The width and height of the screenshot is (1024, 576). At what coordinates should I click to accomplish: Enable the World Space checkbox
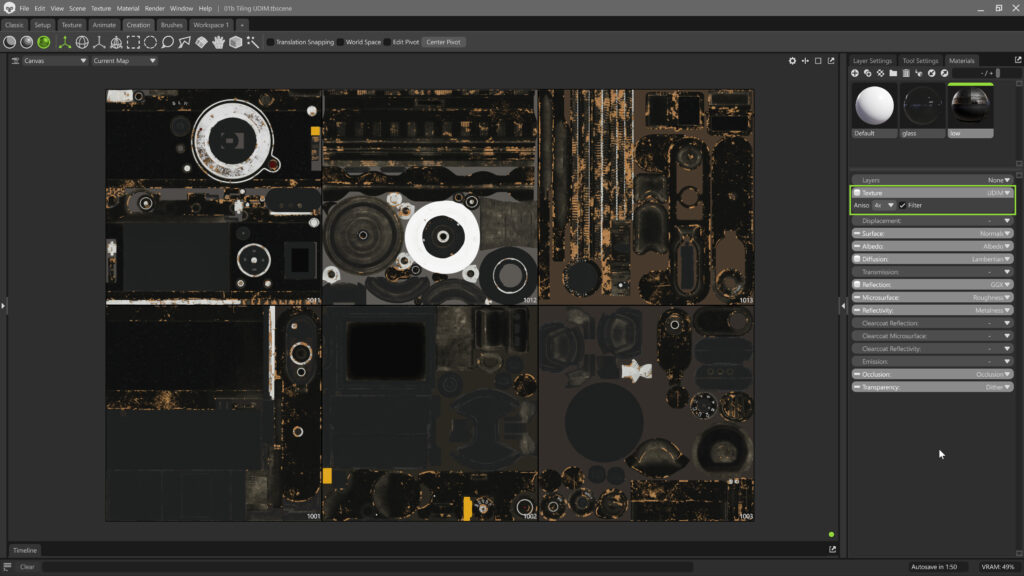[x=340, y=42]
